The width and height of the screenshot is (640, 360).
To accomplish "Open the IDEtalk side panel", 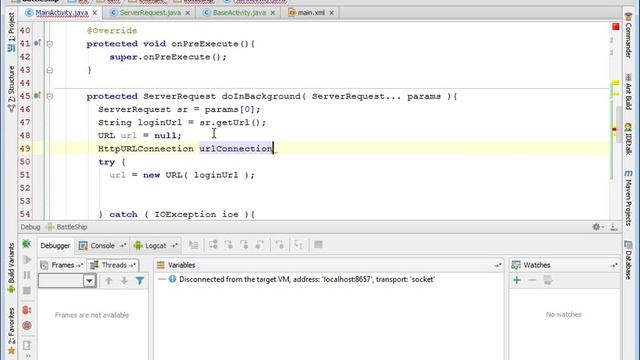I will pyautogui.click(x=628, y=140).
